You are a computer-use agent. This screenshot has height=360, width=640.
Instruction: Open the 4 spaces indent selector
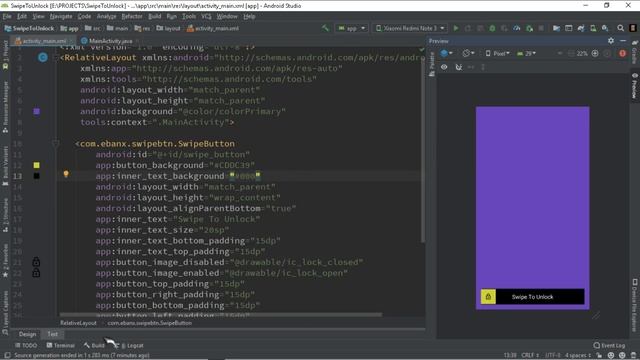578,355
